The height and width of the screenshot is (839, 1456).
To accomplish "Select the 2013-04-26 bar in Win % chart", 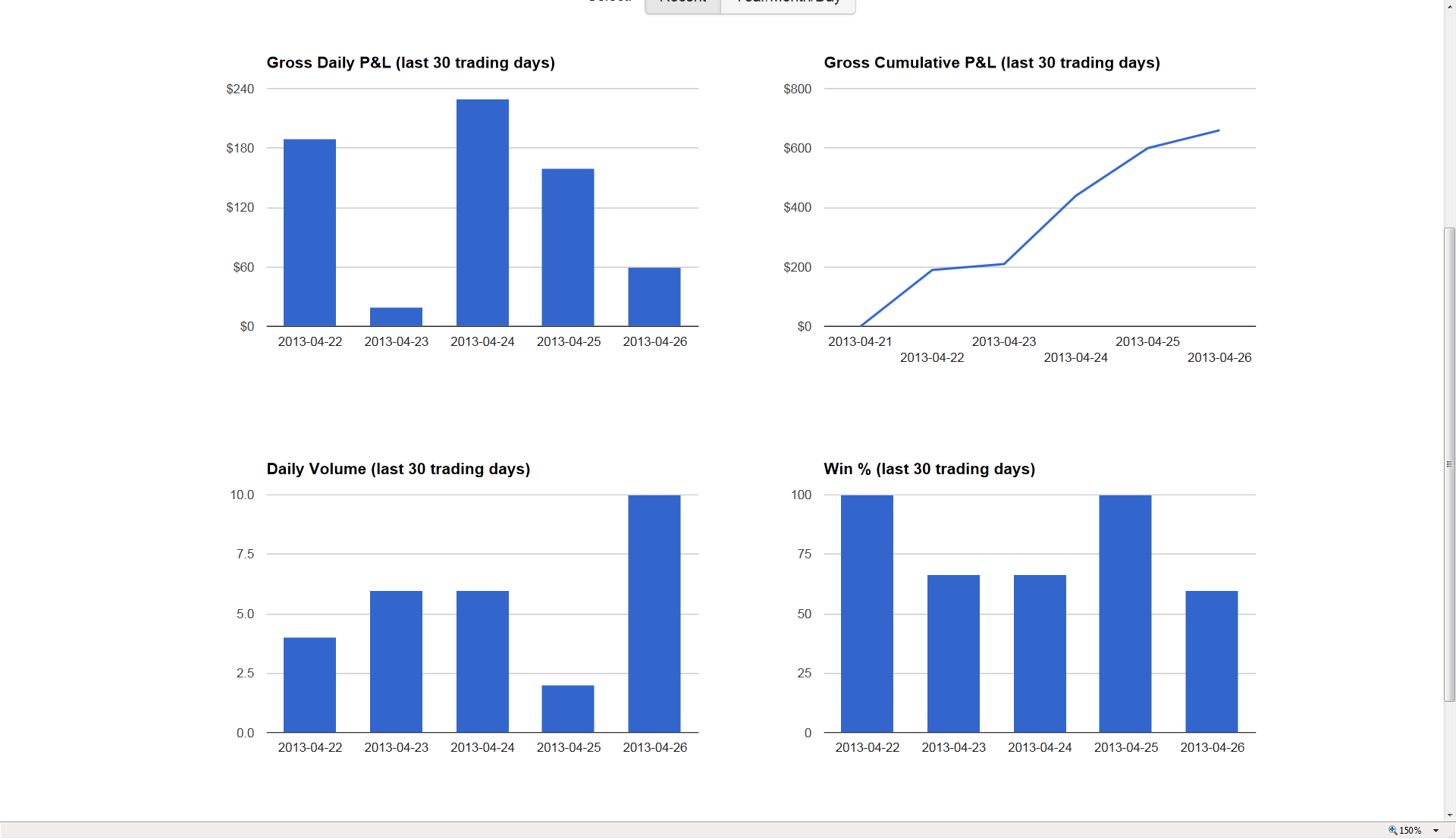I will [1212, 661].
